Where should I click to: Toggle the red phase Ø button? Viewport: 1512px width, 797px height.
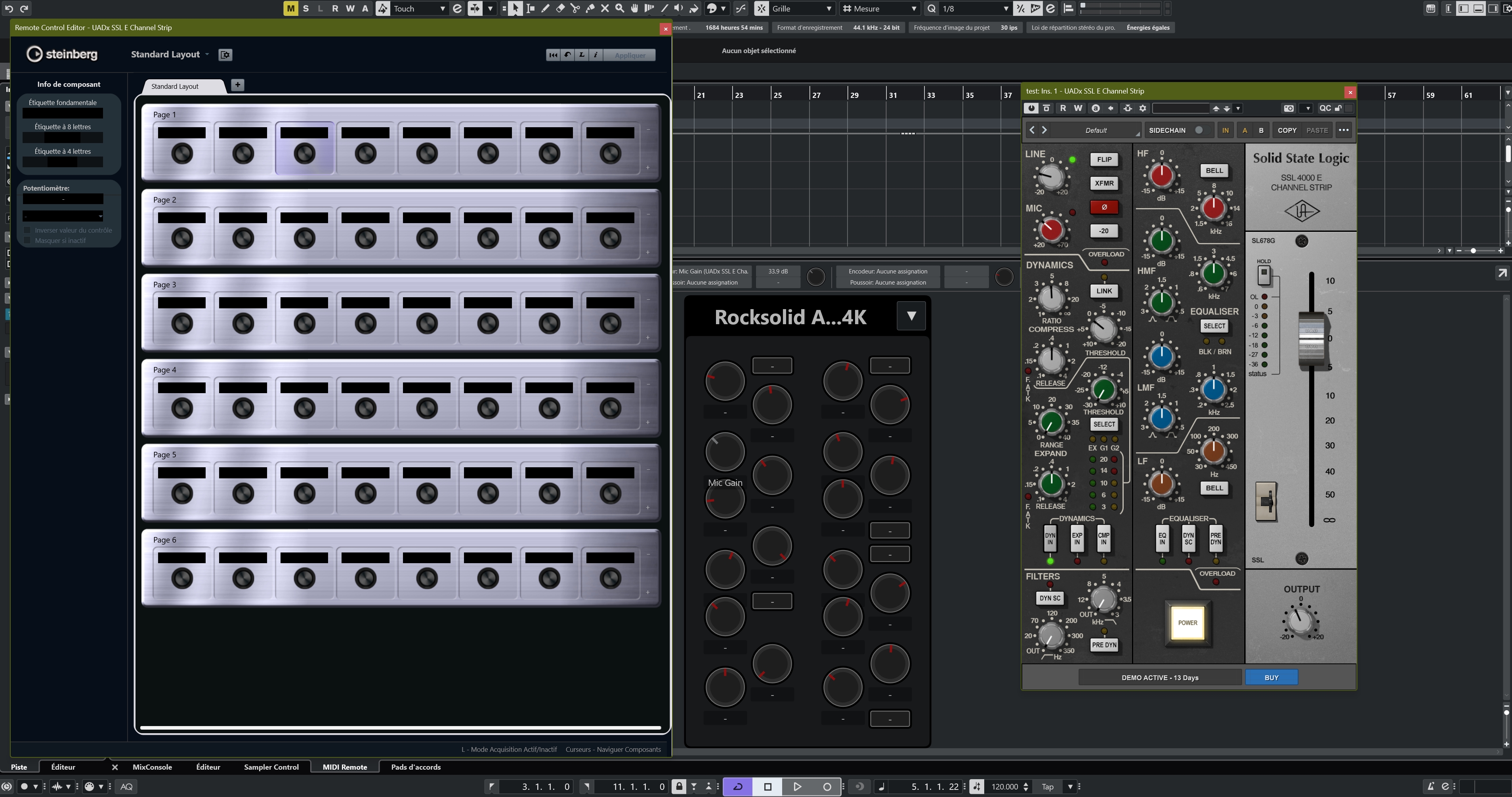click(x=1104, y=207)
